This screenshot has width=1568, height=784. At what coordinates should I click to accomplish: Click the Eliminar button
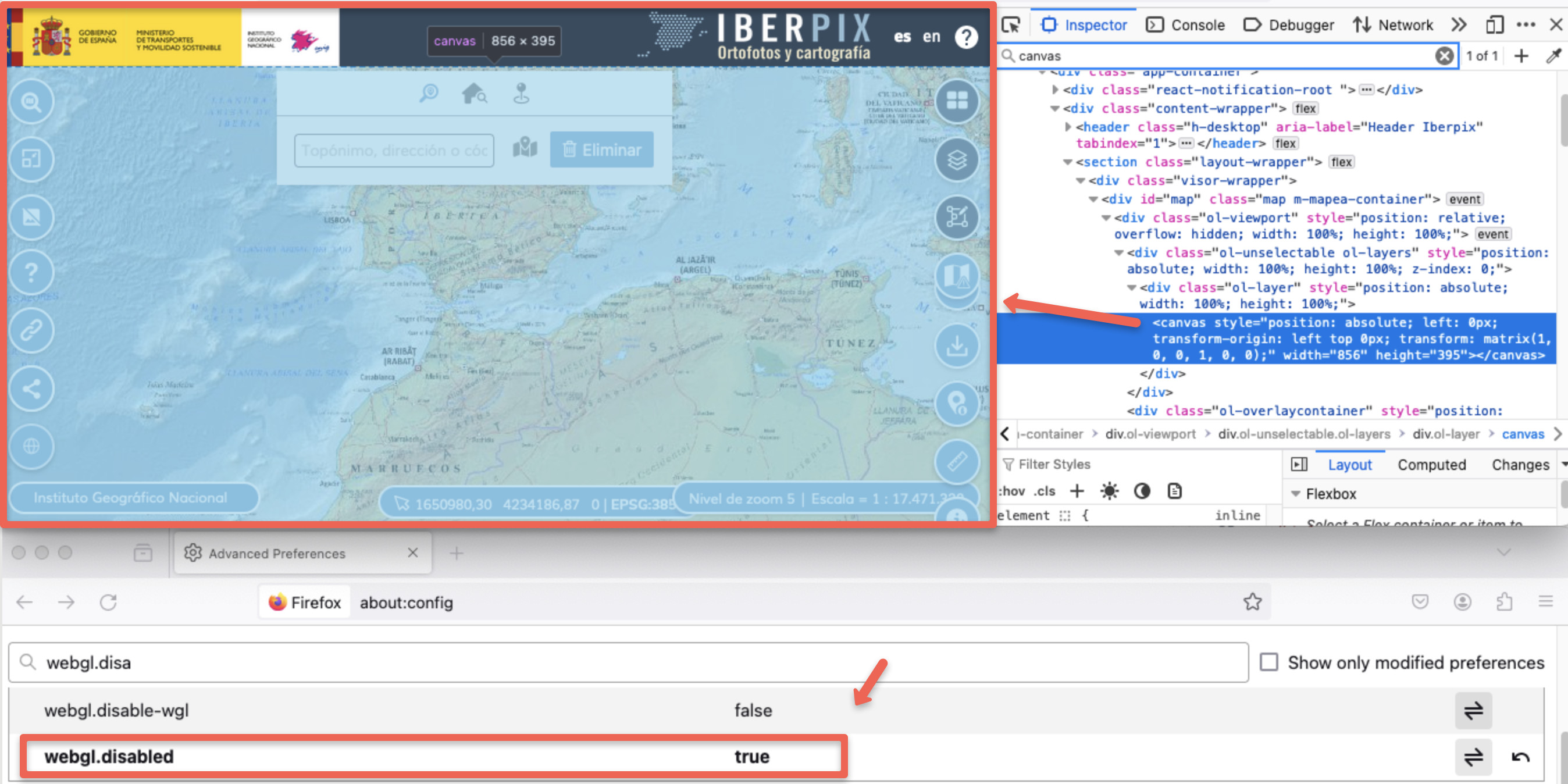[601, 149]
